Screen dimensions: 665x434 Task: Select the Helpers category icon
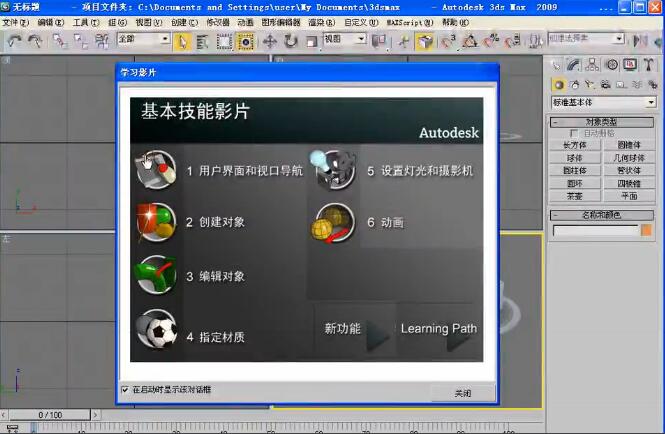click(x=621, y=85)
